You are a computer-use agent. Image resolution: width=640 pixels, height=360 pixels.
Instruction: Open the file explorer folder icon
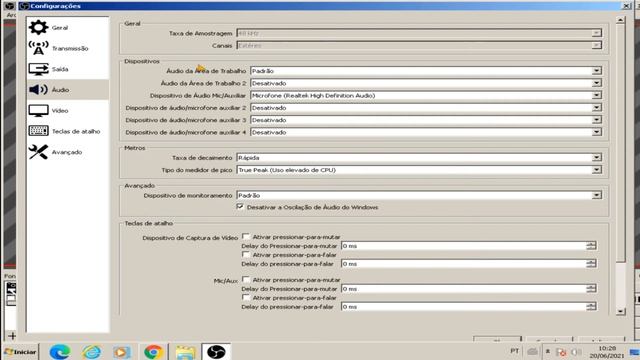185,352
